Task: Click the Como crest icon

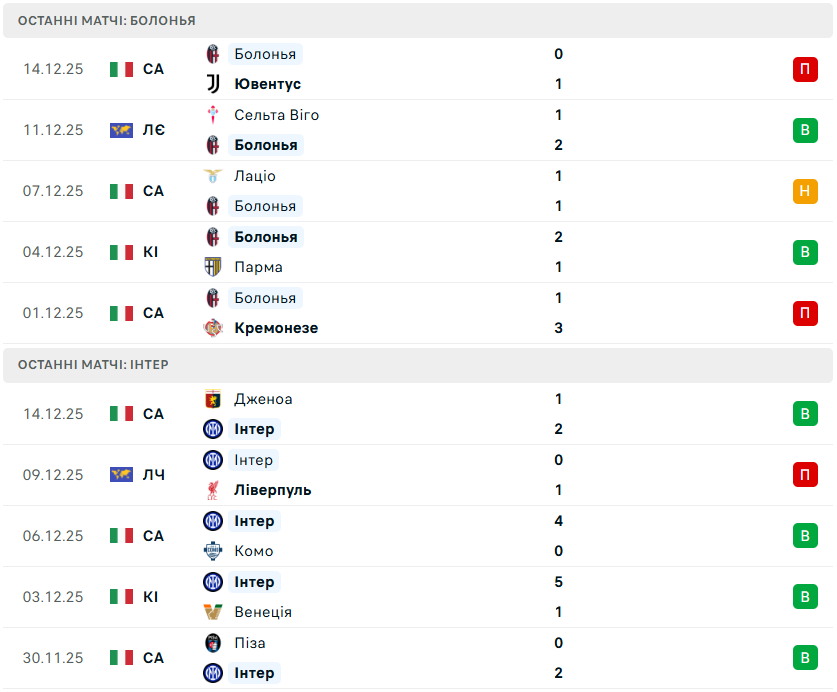Action: 212,551
